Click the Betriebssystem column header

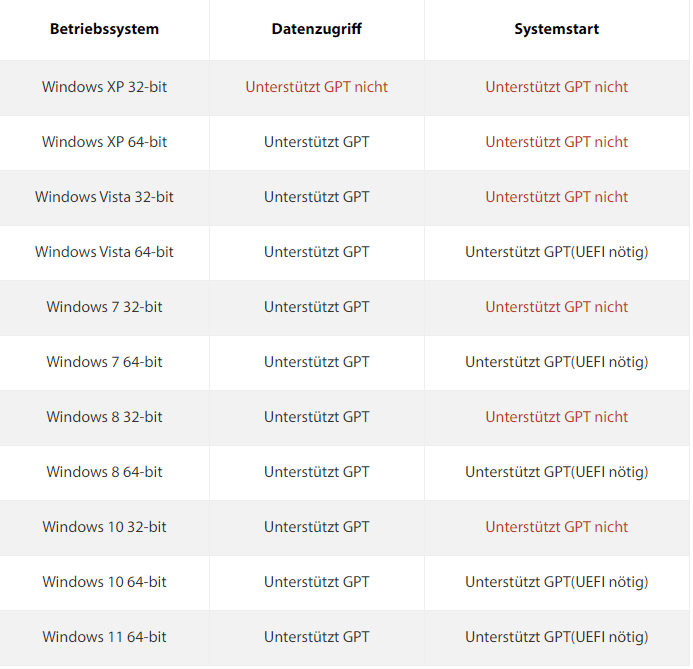pyautogui.click(x=104, y=29)
